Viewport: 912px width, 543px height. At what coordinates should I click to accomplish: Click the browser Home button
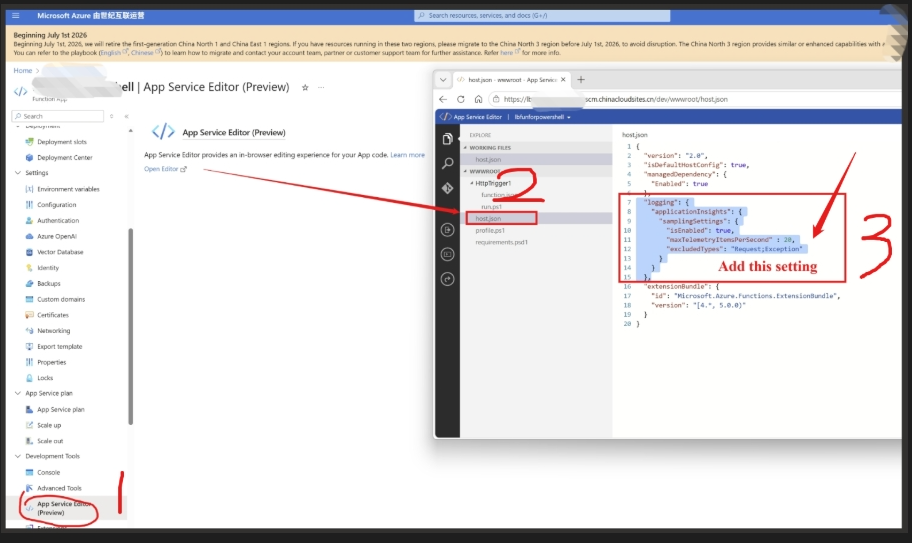[x=478, y=99]
